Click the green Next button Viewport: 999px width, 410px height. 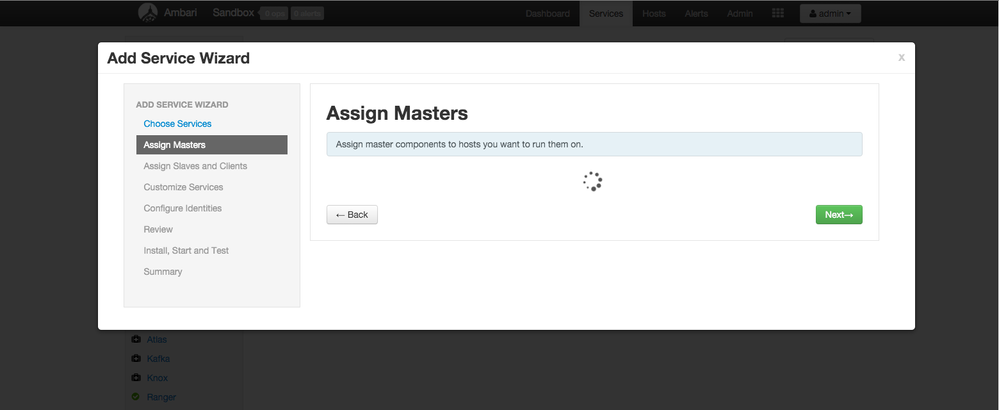click(839, 215)
